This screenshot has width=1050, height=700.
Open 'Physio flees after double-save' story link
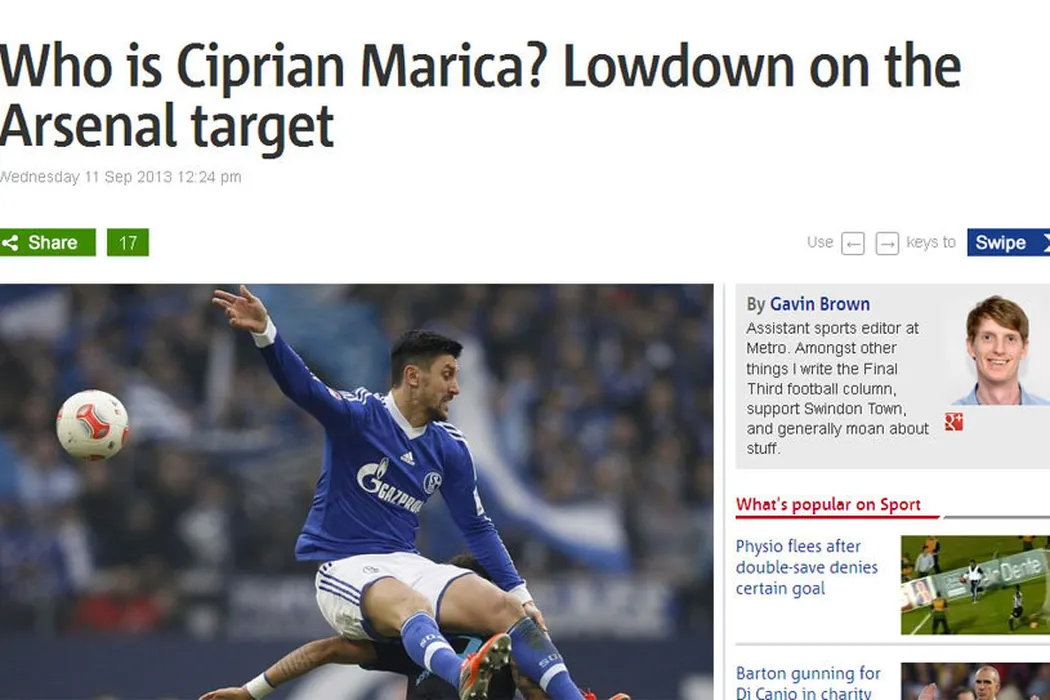(807, 567)
